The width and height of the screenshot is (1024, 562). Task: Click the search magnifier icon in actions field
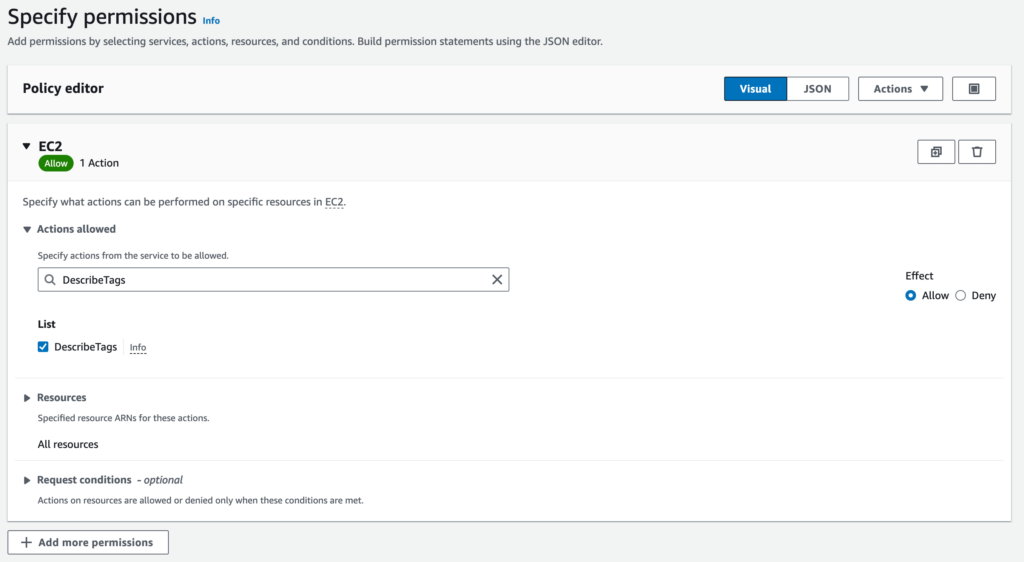coord(50,279)
